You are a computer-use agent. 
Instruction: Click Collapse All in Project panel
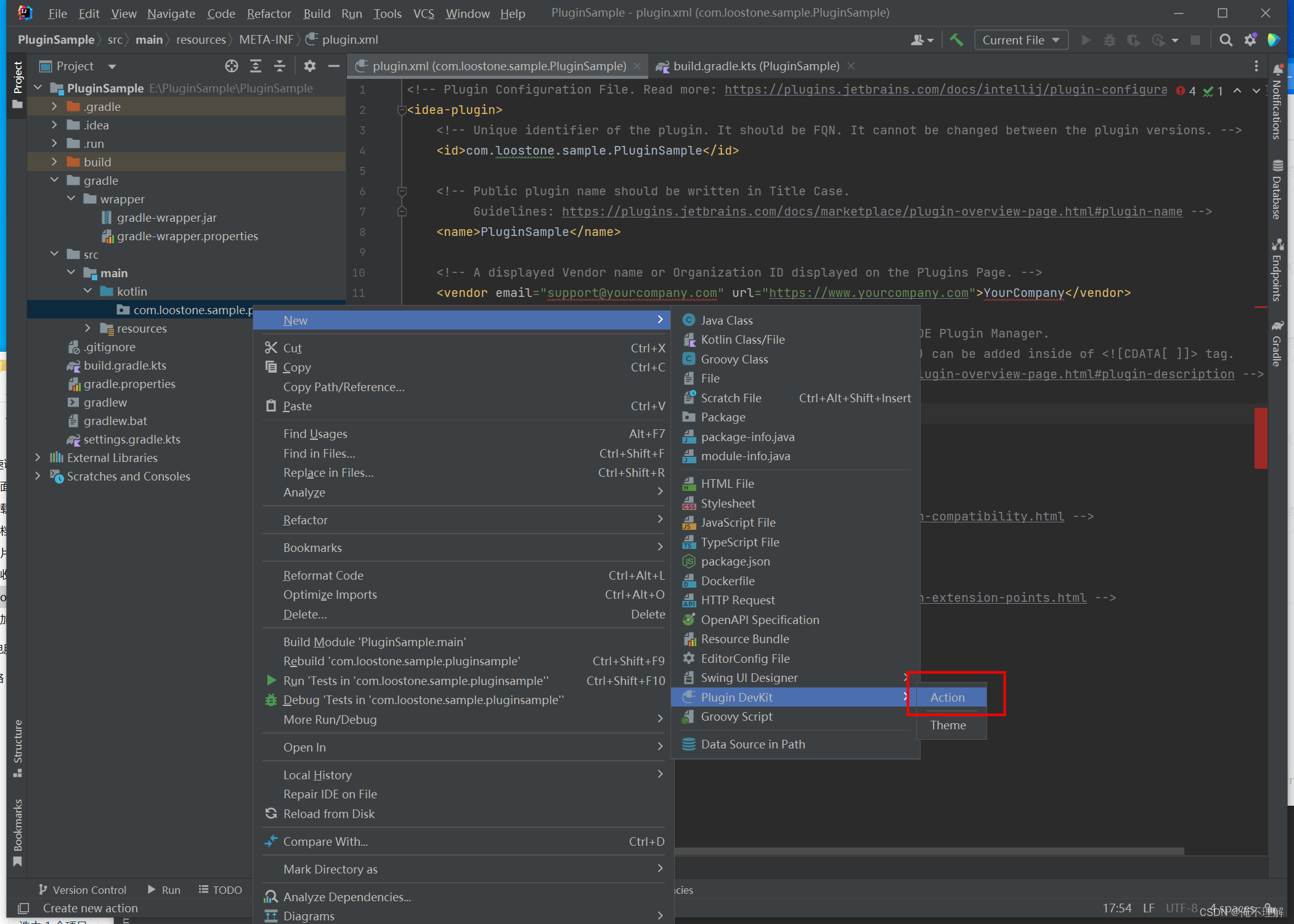[280, 66]
